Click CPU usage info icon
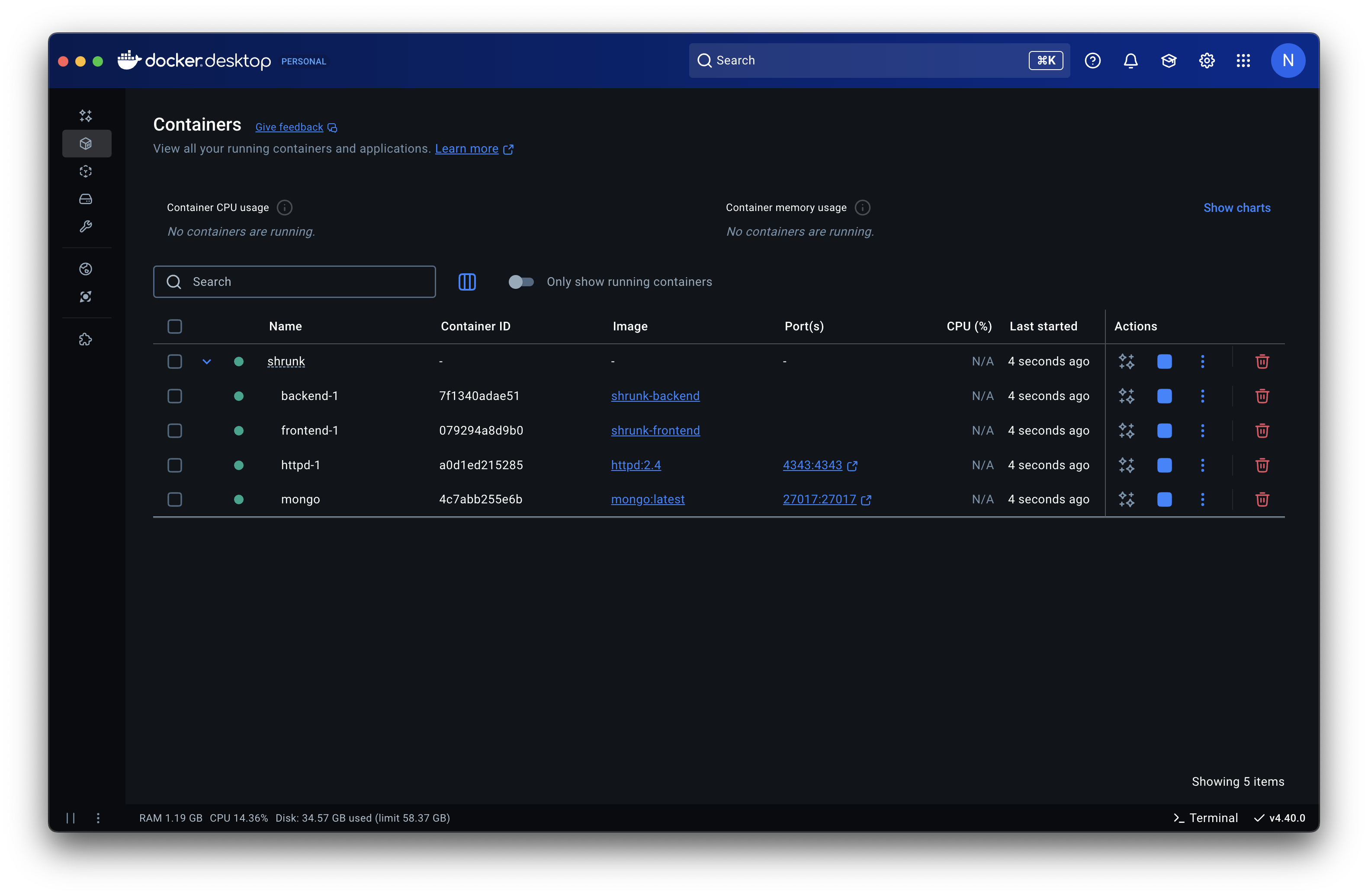Screen dimensions: 1368x896 tap(285, 207)
